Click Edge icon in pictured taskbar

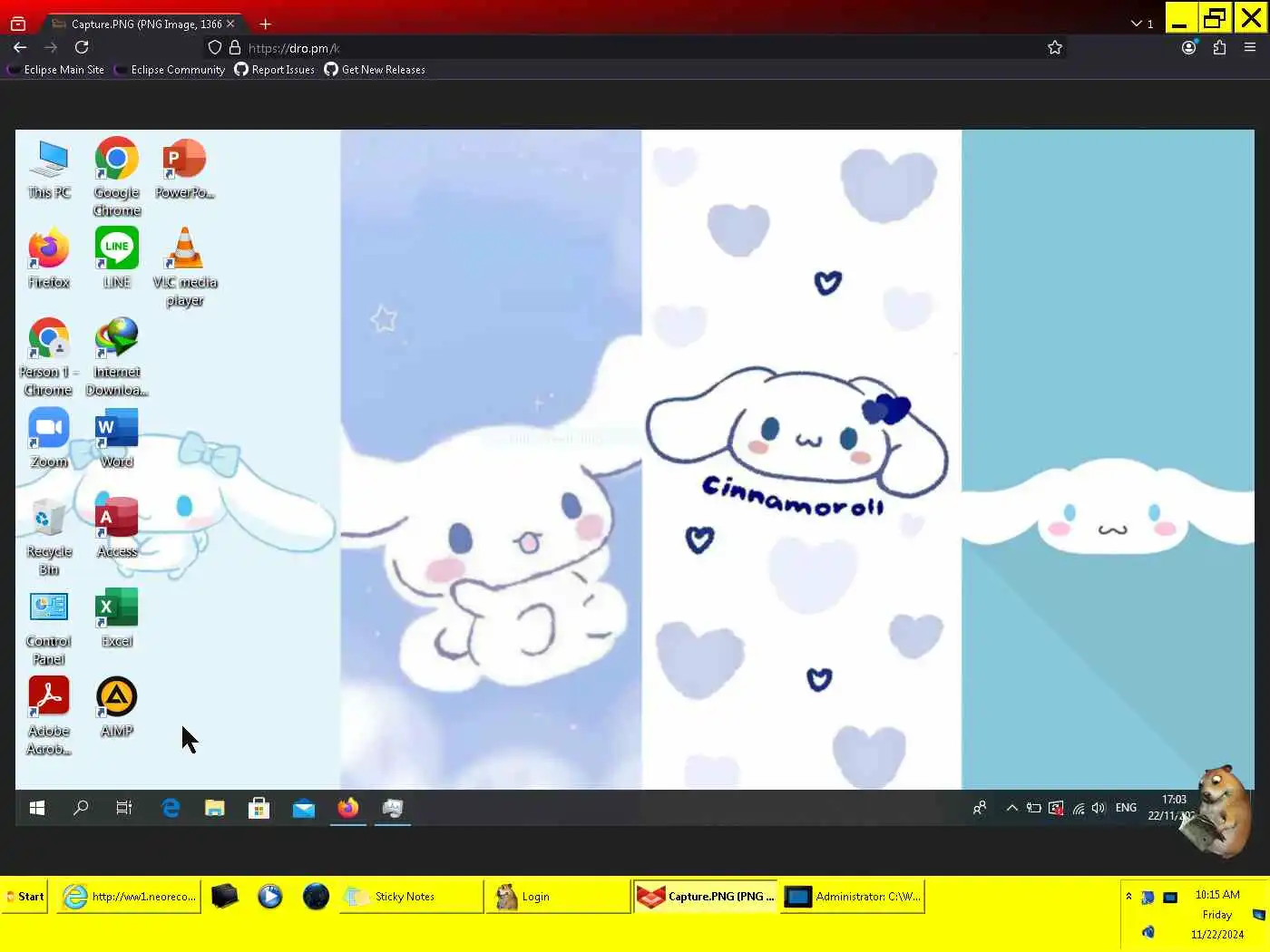(x=170, y=808)
